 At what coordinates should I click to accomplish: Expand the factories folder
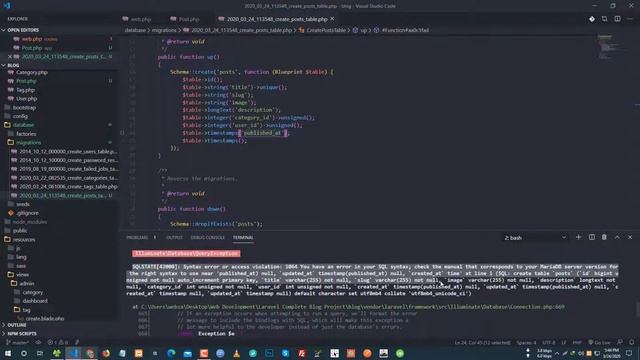(26, 134)
